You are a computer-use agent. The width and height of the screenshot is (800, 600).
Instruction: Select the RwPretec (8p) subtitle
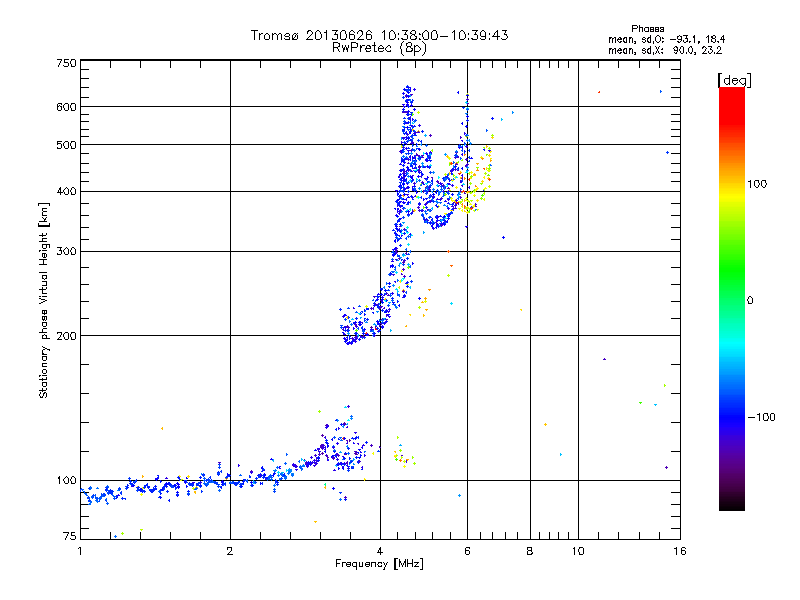coord(379,48)
